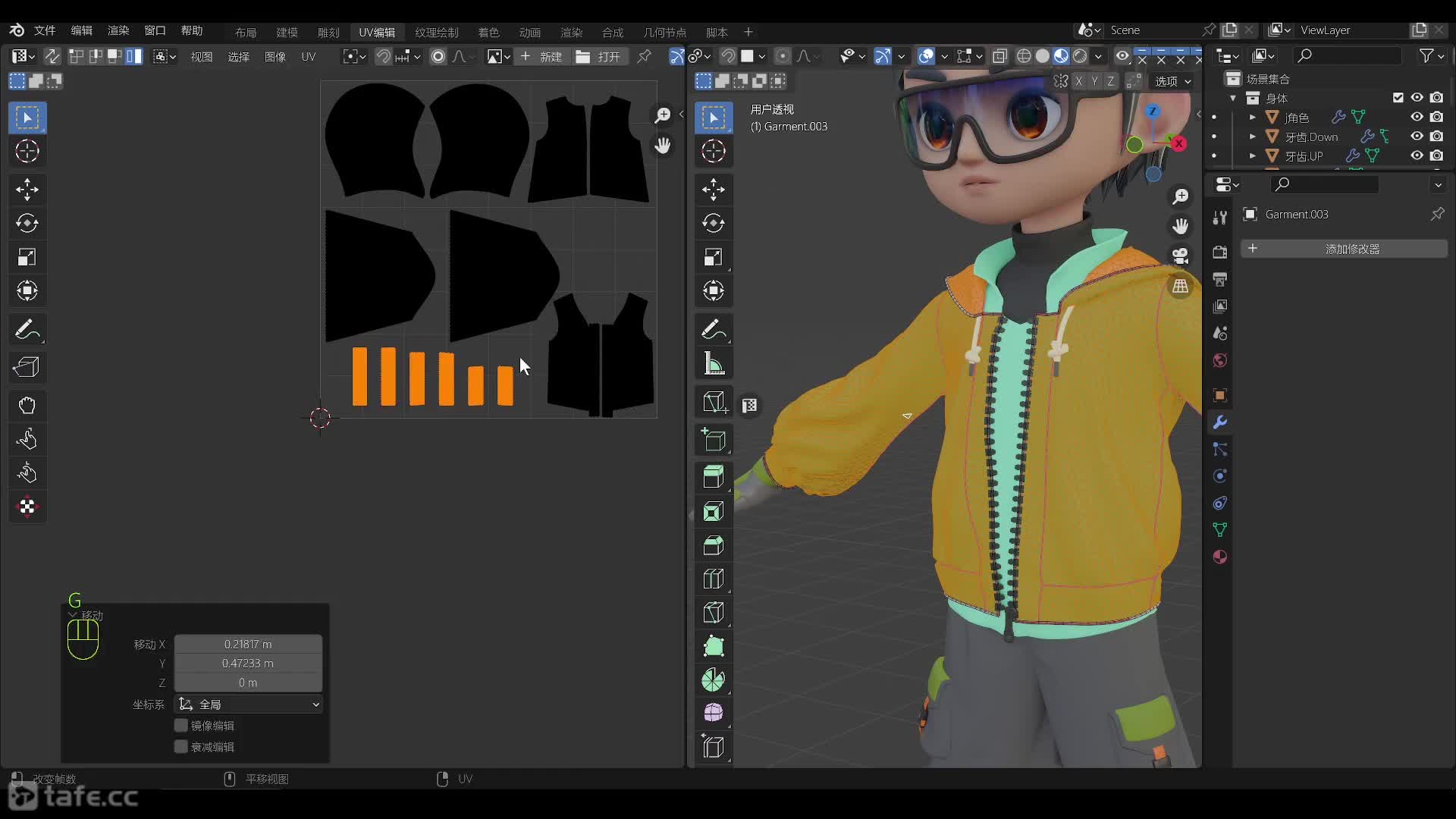Click the 添加修改器 button
Screen dimensions: 1456x819
click(1344, 249)
